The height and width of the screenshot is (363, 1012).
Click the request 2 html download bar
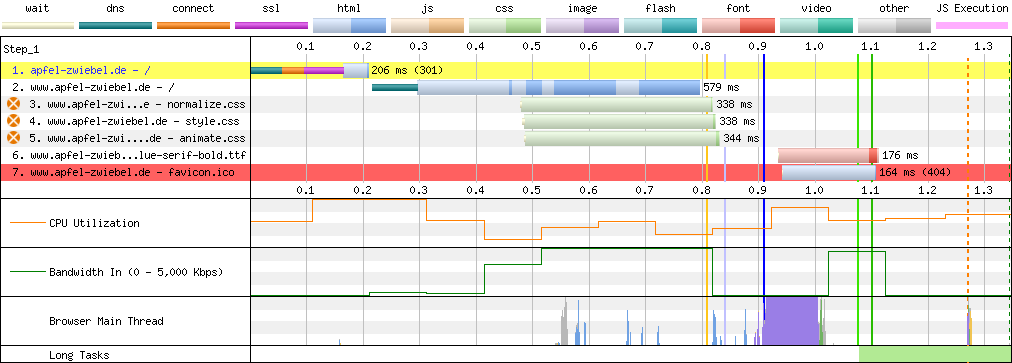pos(558,87)
